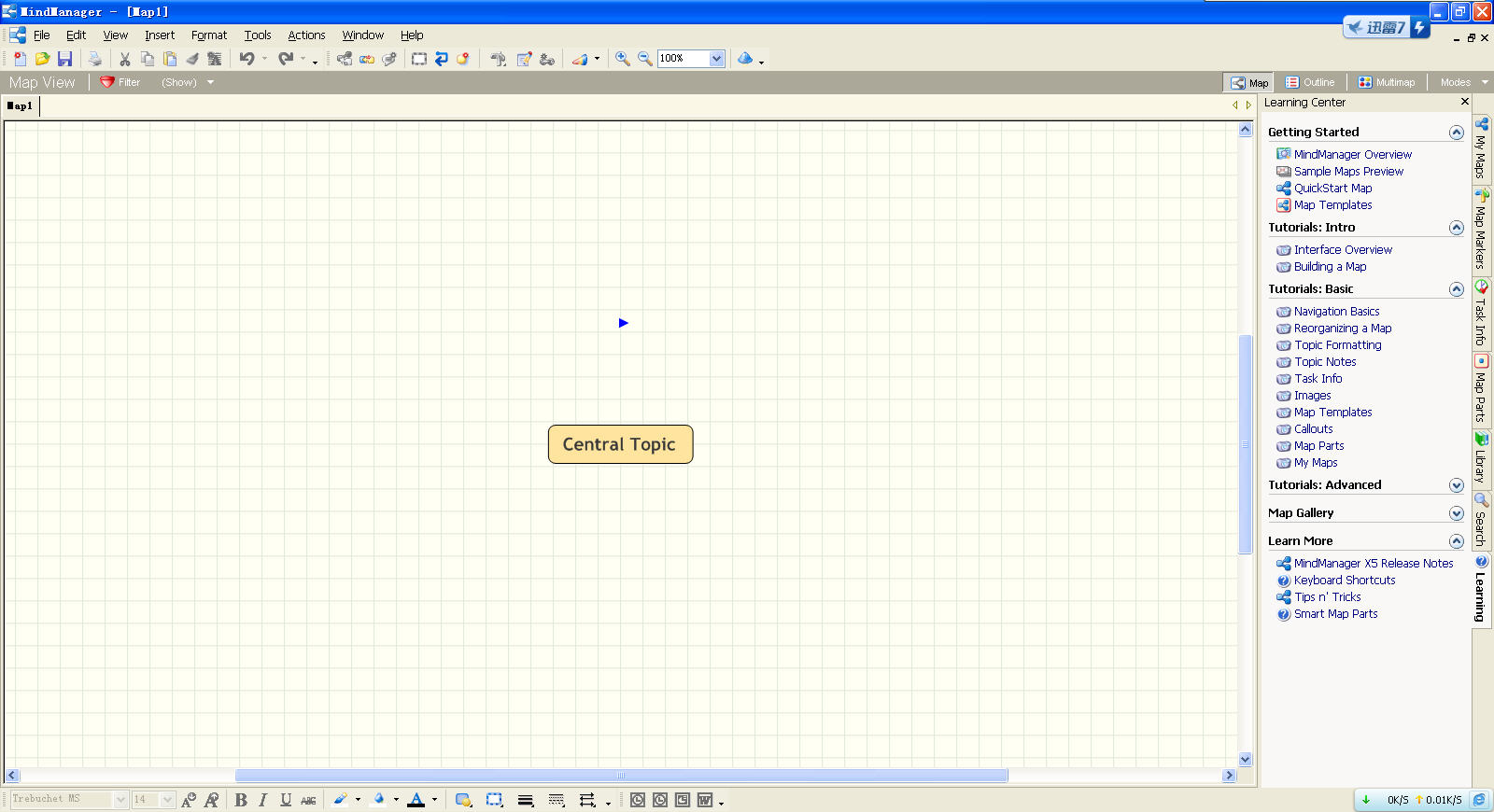Click the Save icon in the toolbar
This screenshot has width=1494, height=812.
pyautogui.click(x=64, y=59)
